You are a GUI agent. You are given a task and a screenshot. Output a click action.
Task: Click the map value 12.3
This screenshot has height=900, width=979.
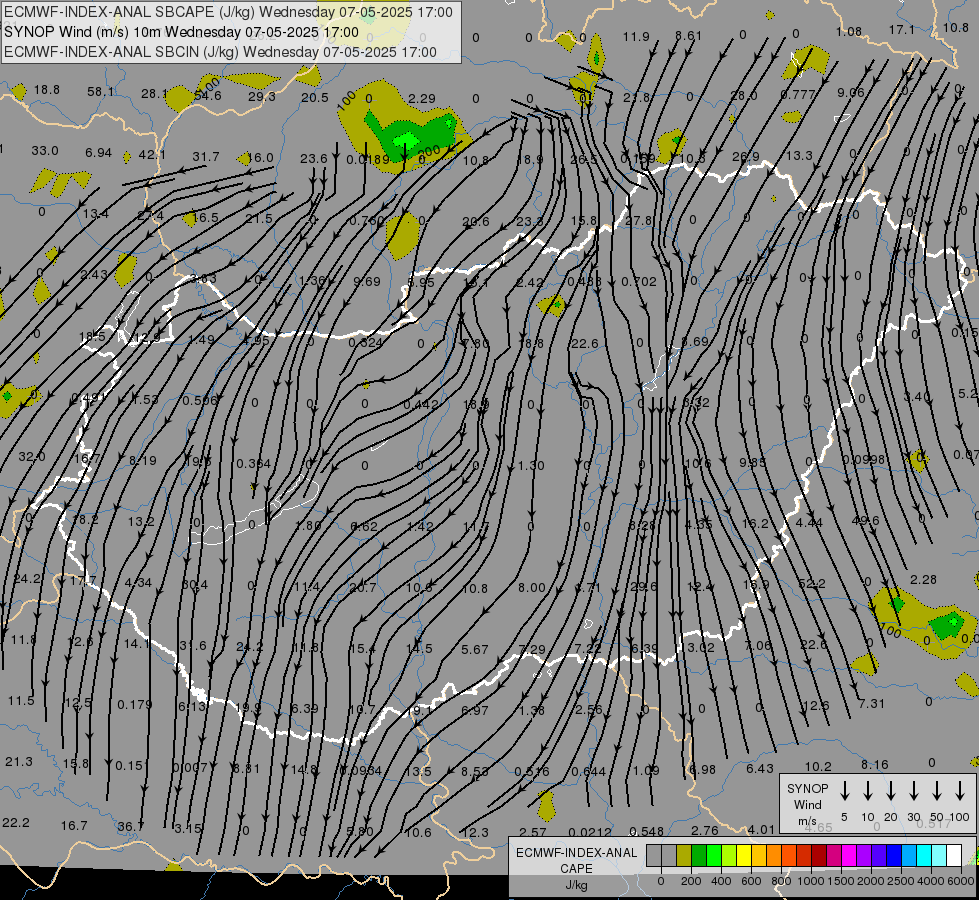(475, 832)
